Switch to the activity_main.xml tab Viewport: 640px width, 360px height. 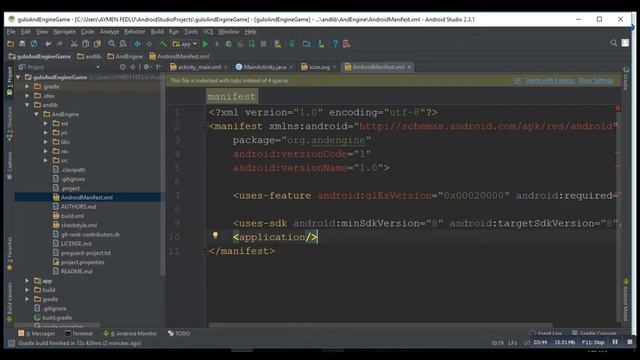[199, 67]
